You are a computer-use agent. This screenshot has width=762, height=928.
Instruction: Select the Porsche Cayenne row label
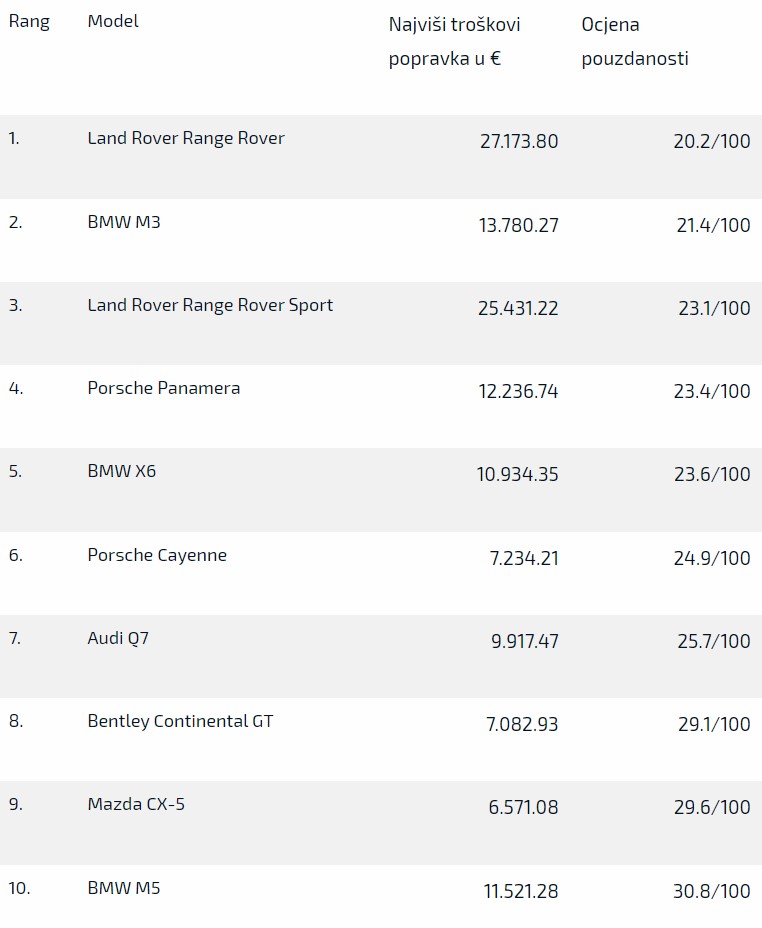coord(157,555)
